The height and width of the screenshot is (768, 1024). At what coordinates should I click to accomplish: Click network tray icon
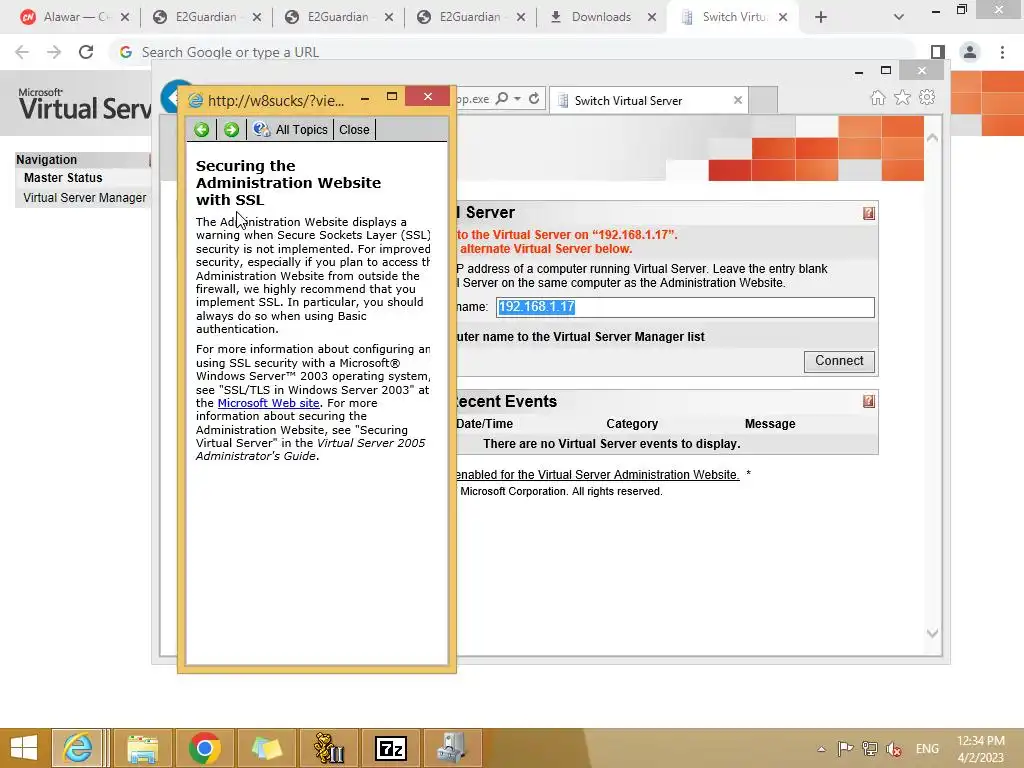pyautogui.click(x=869, y=748)
